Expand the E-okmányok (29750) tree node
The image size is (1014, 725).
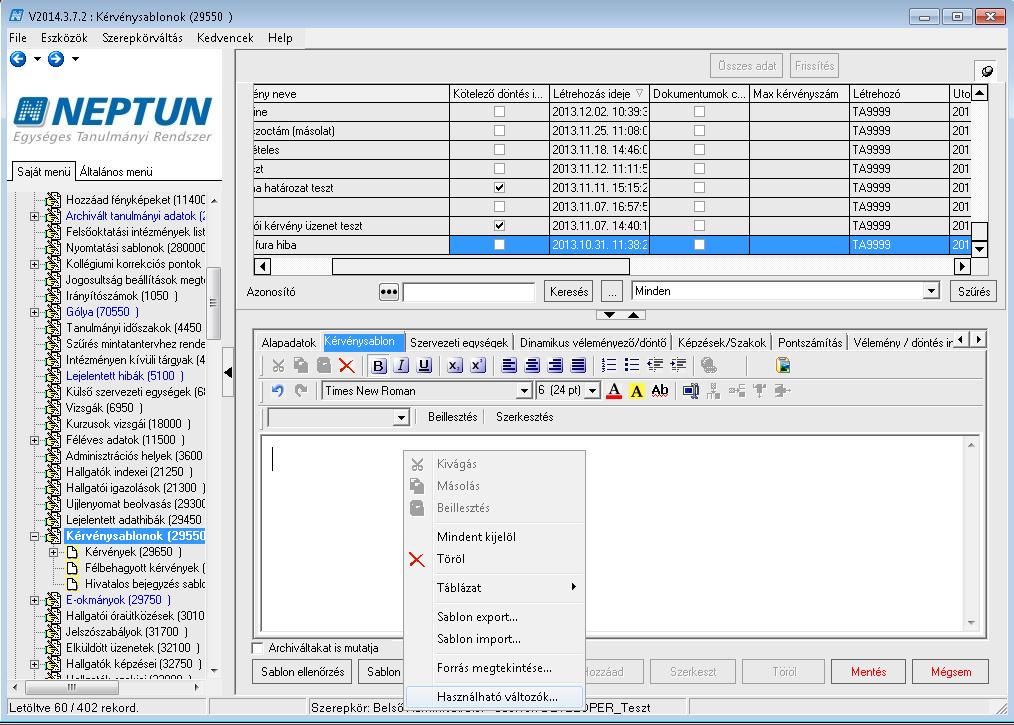(x=35, y=600)
